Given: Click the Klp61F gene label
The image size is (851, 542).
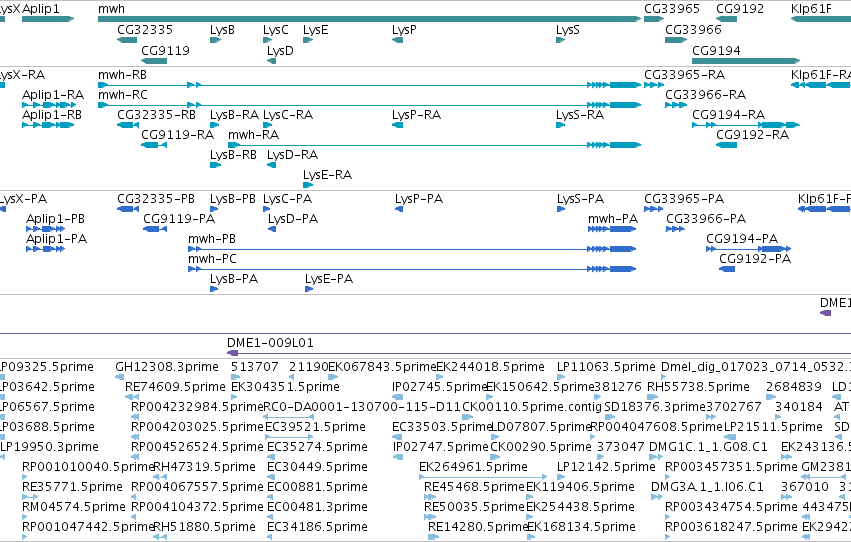Looking at the screenshot, I should coord(811,9).
